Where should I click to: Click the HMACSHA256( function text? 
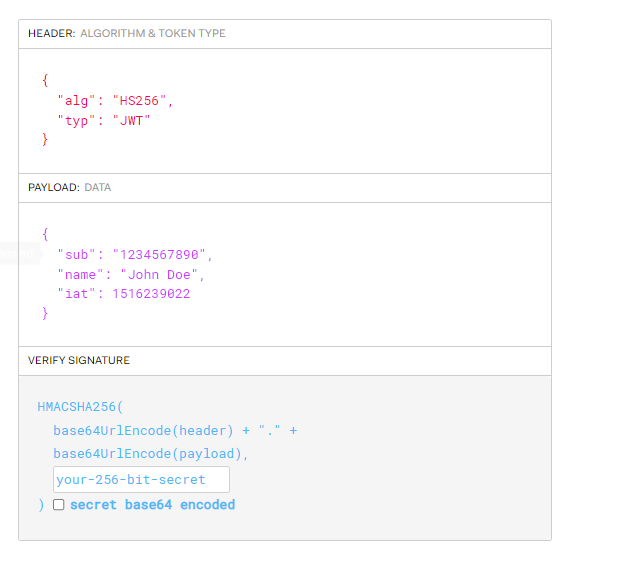click(80, 407)
